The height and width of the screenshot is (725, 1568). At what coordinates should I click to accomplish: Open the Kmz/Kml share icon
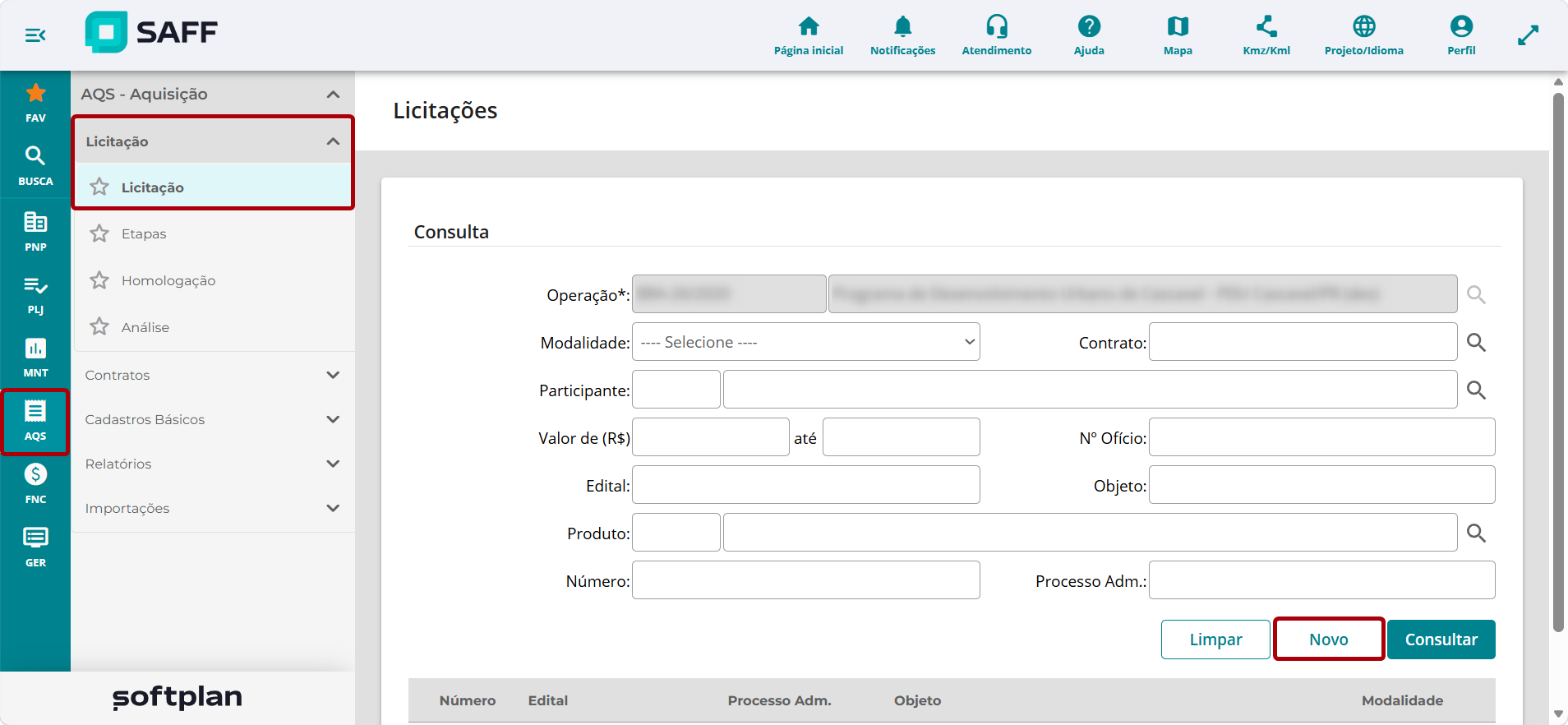(1266, 26)
